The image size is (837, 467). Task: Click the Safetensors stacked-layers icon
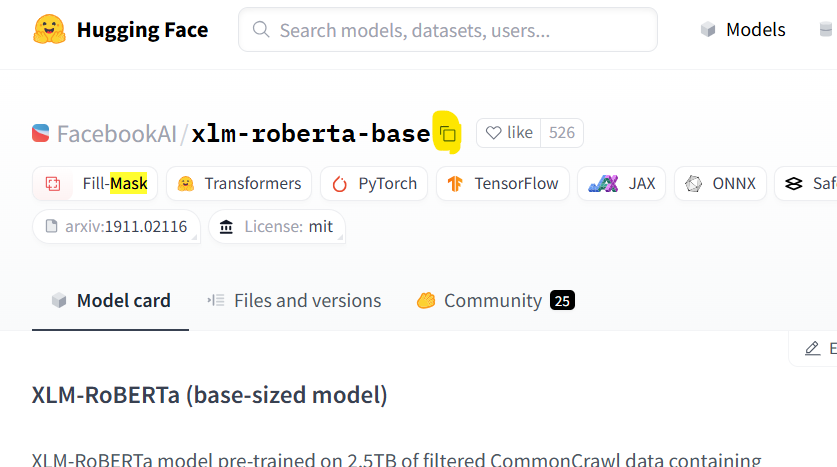[794, 184]
